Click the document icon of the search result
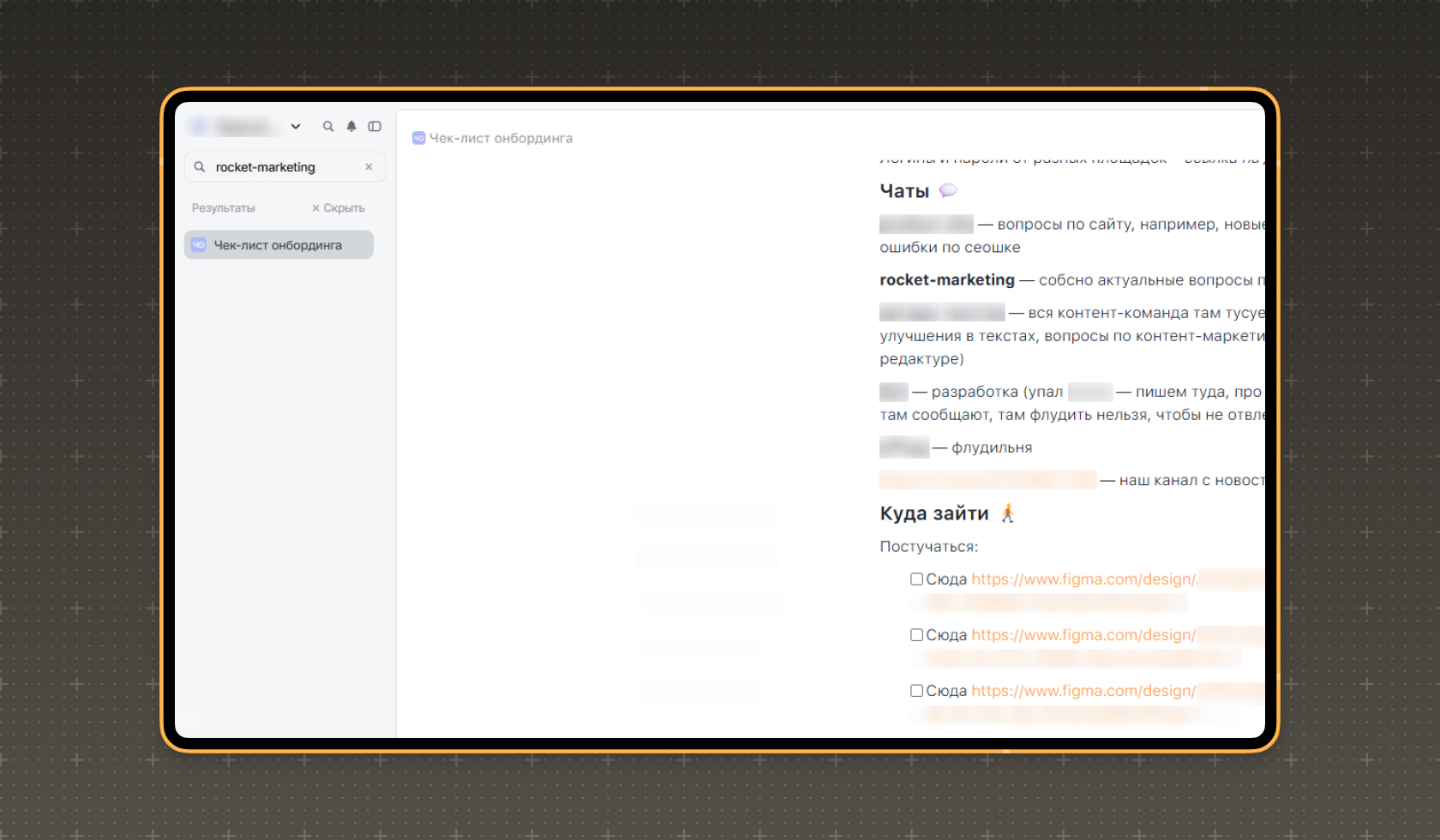This screenshot has height=840, width=1440. [x=199, y=245]
